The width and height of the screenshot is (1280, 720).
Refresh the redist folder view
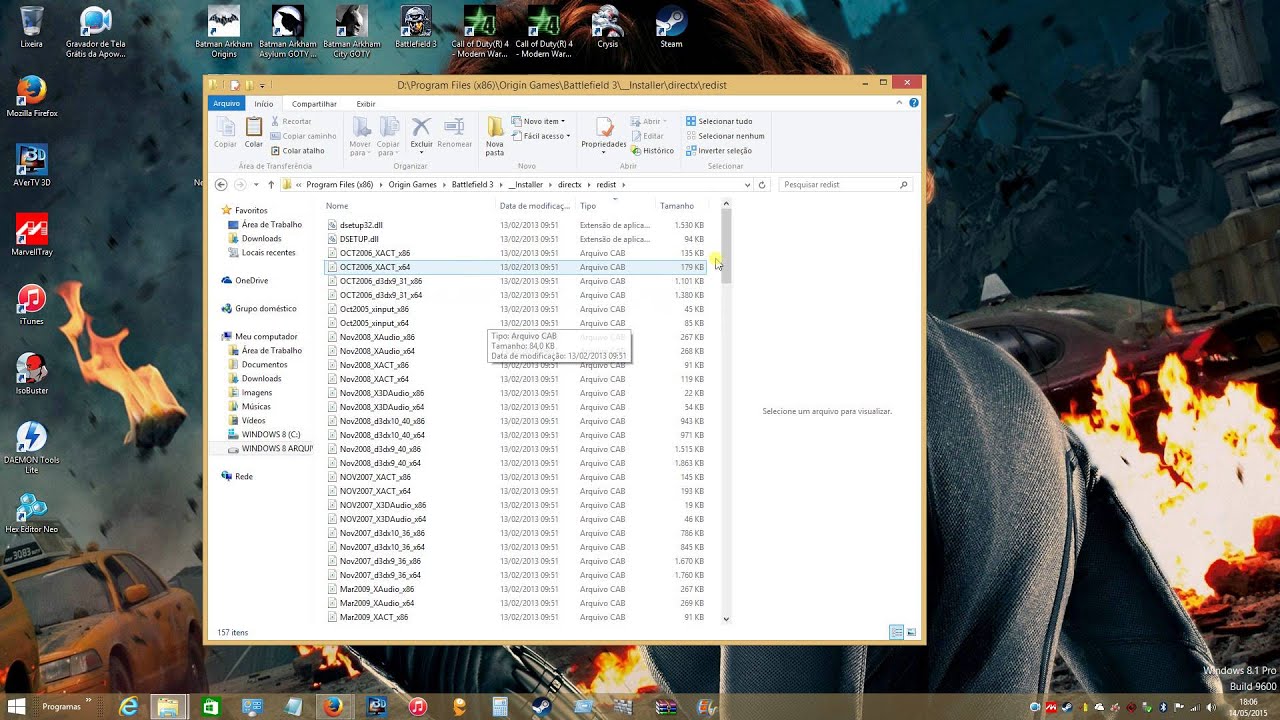(x=762, y=185)
